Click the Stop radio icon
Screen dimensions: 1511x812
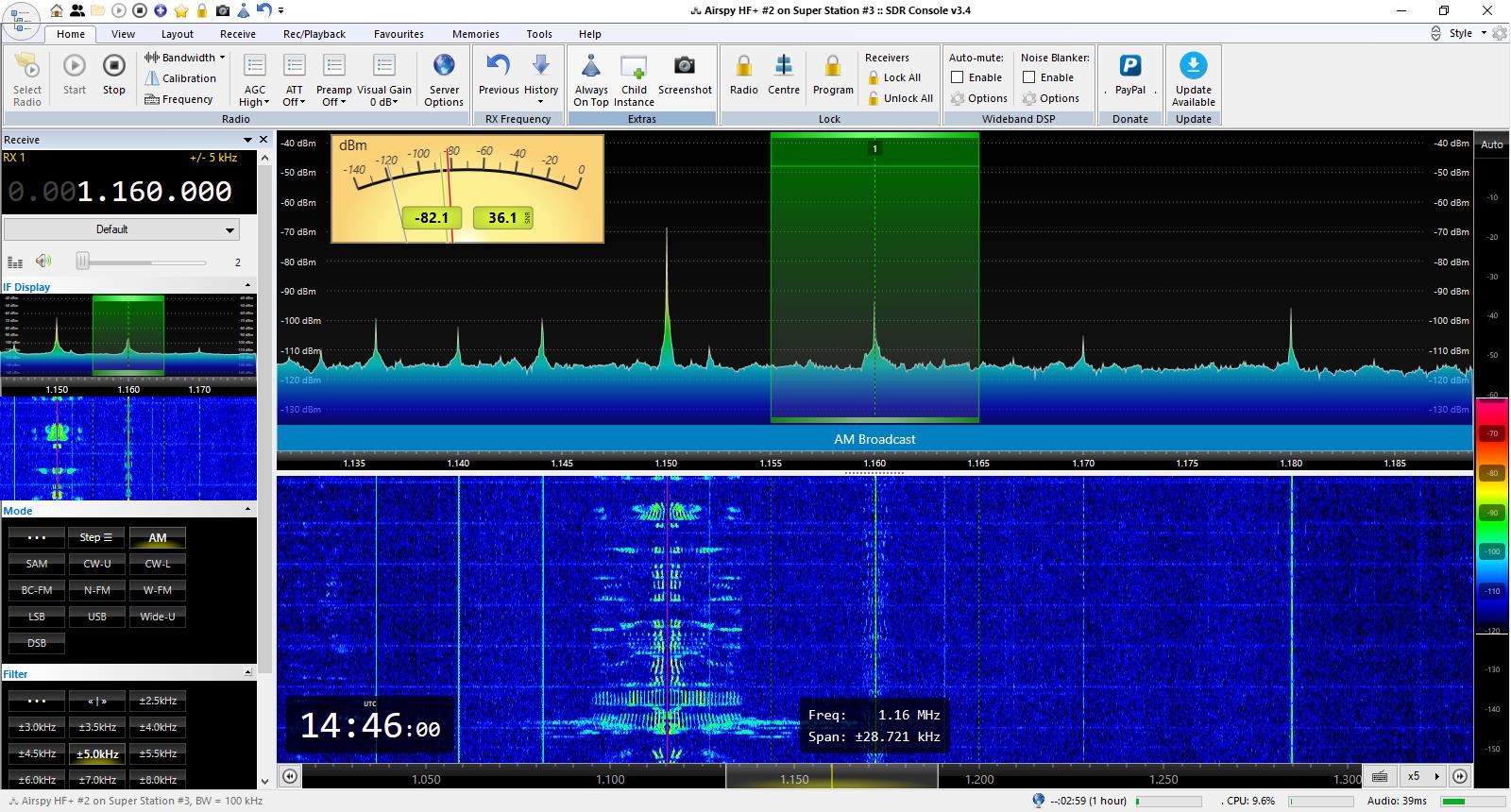pos(113,66)
